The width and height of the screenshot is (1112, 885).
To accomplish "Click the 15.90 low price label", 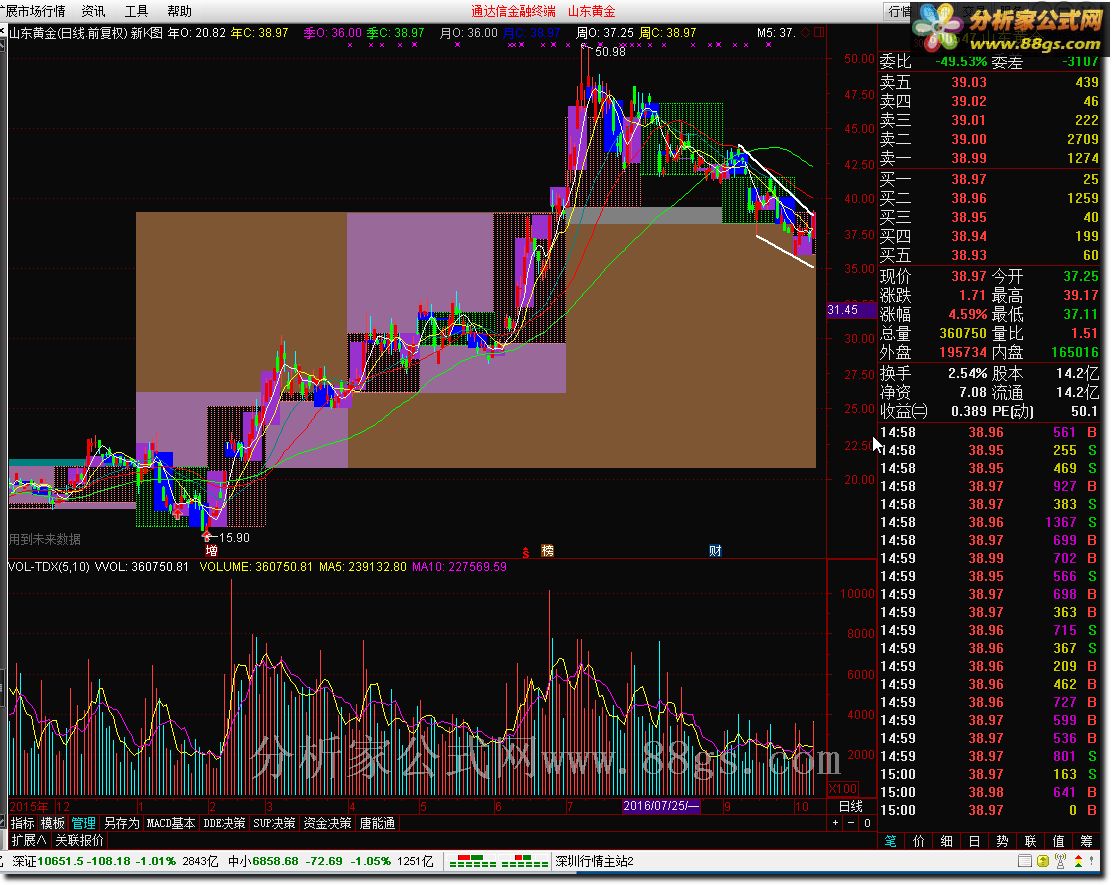I will 234,538.
